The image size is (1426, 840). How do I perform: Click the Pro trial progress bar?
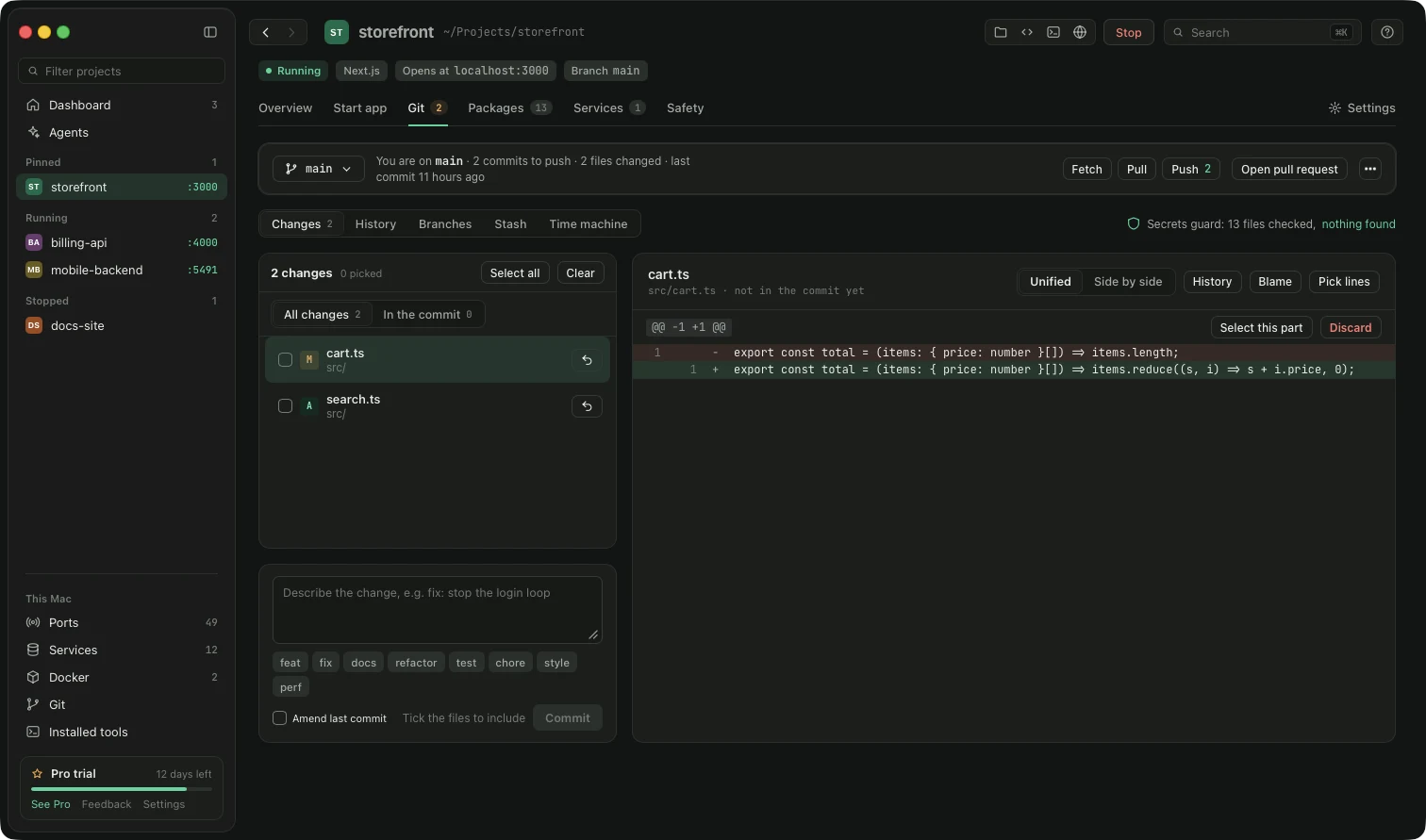click(122, 789)
